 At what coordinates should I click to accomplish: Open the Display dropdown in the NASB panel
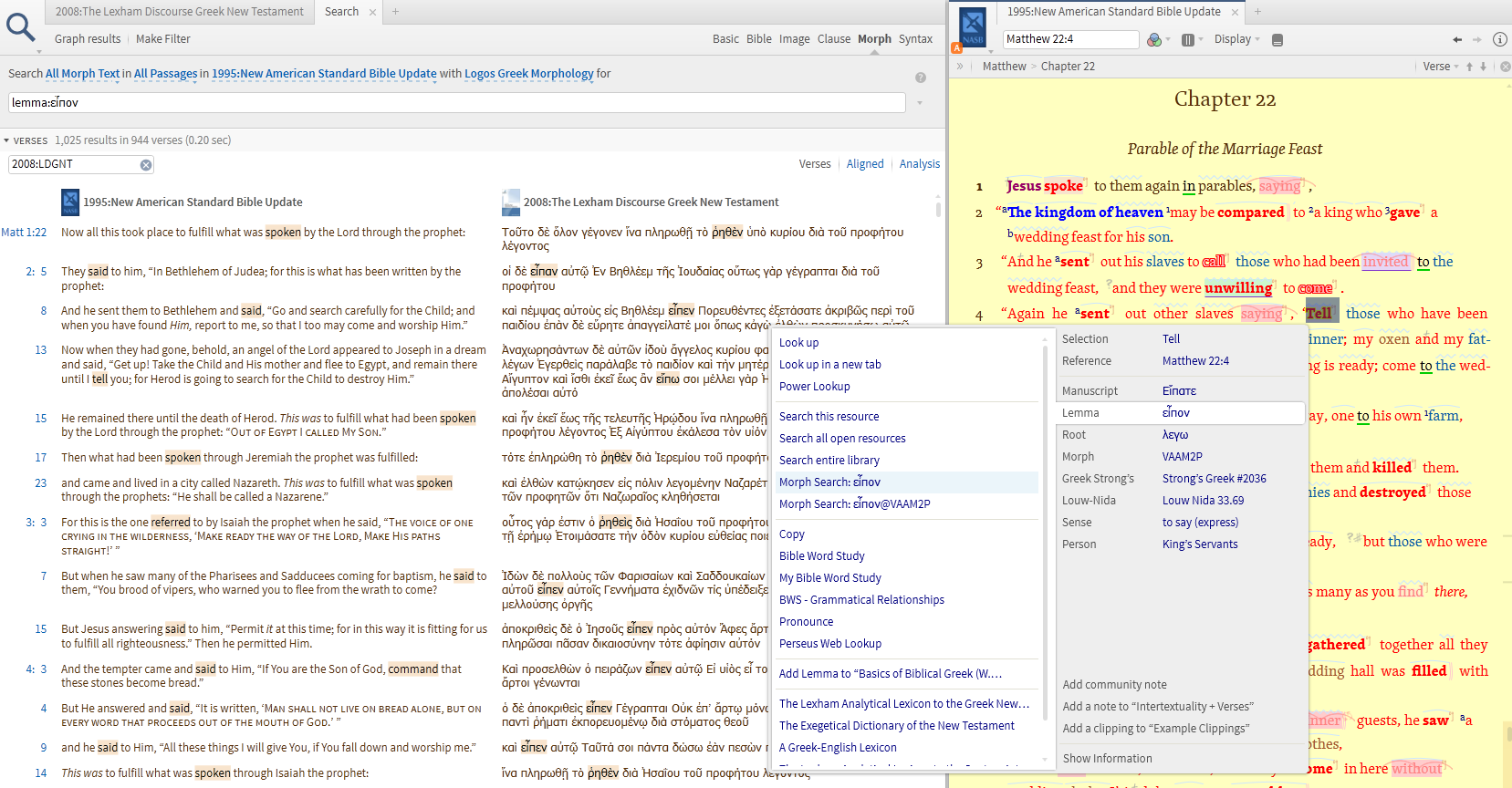[1236, 39]
